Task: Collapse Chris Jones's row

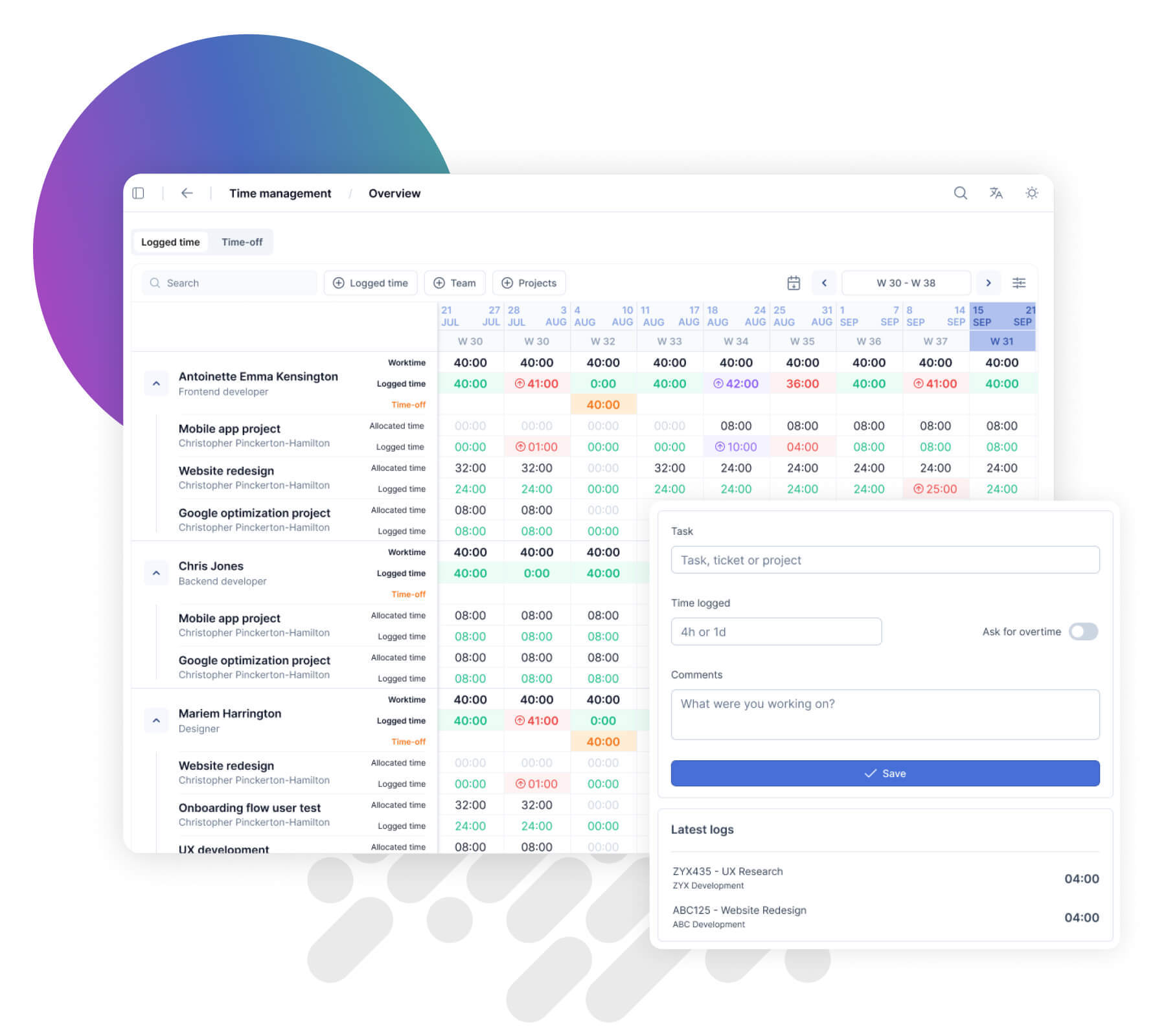Action: [x=156, y=573]
